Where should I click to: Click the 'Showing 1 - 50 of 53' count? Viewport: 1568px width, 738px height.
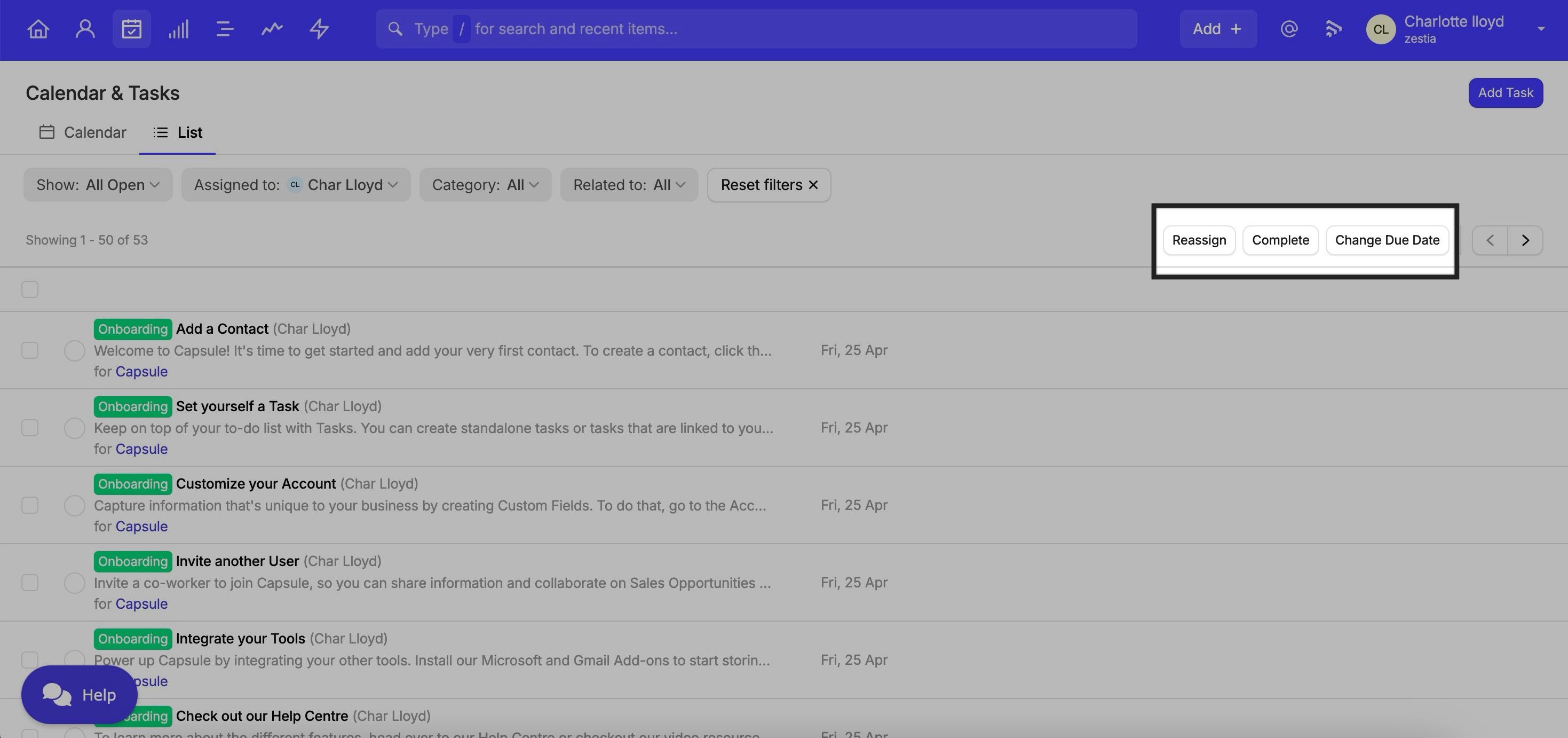tap(86, 240)
